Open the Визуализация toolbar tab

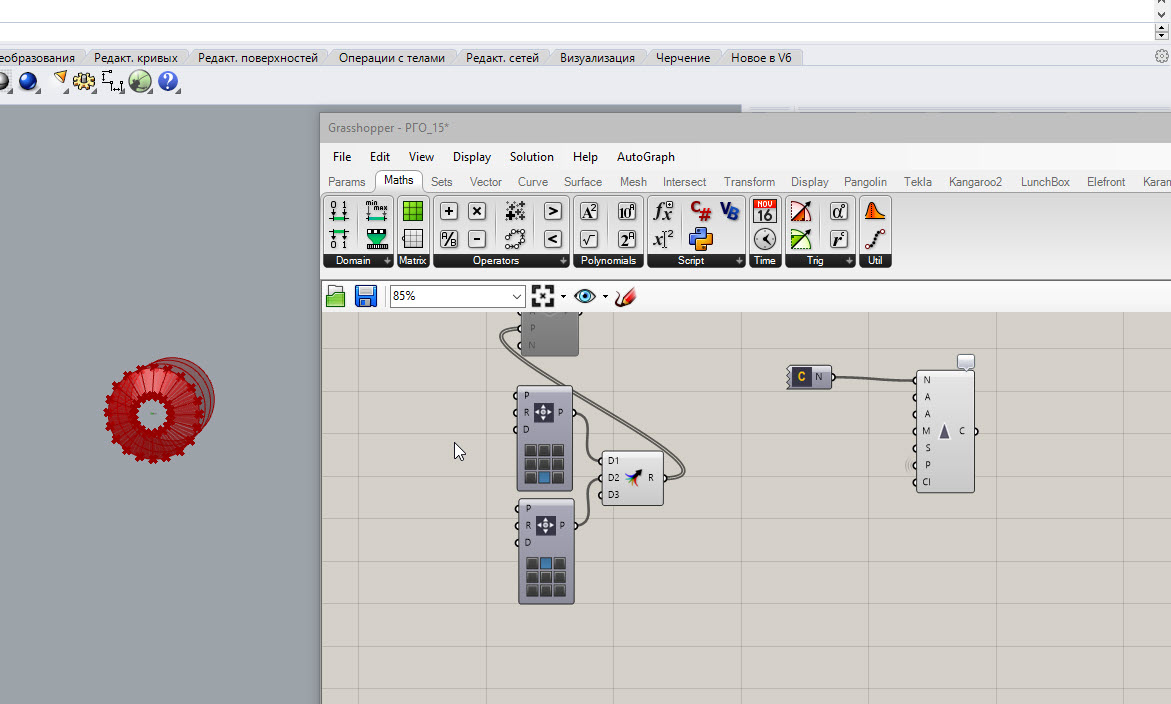[597, 58]
